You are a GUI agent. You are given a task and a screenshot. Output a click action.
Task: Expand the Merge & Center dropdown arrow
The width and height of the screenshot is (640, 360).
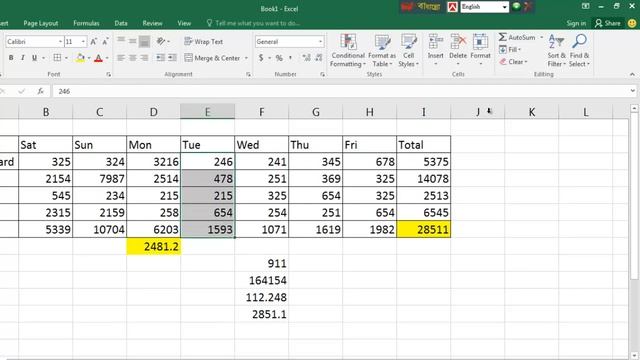point(246,58)
